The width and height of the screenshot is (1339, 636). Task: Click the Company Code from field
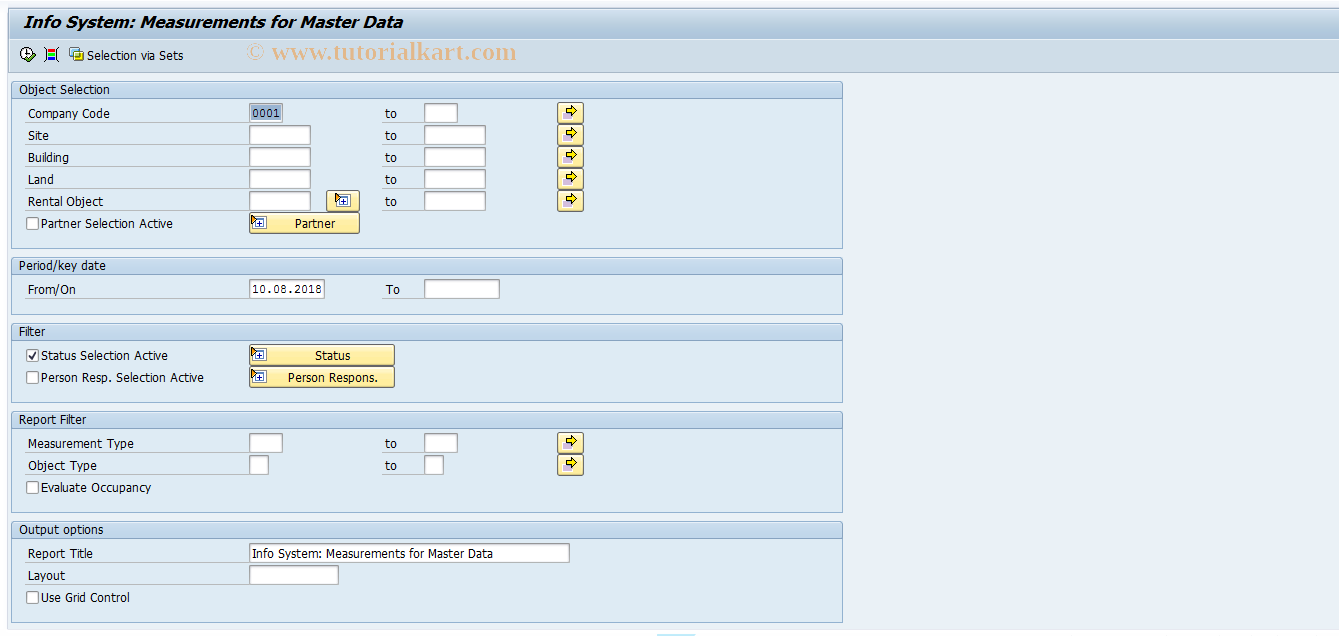(266, 113)
